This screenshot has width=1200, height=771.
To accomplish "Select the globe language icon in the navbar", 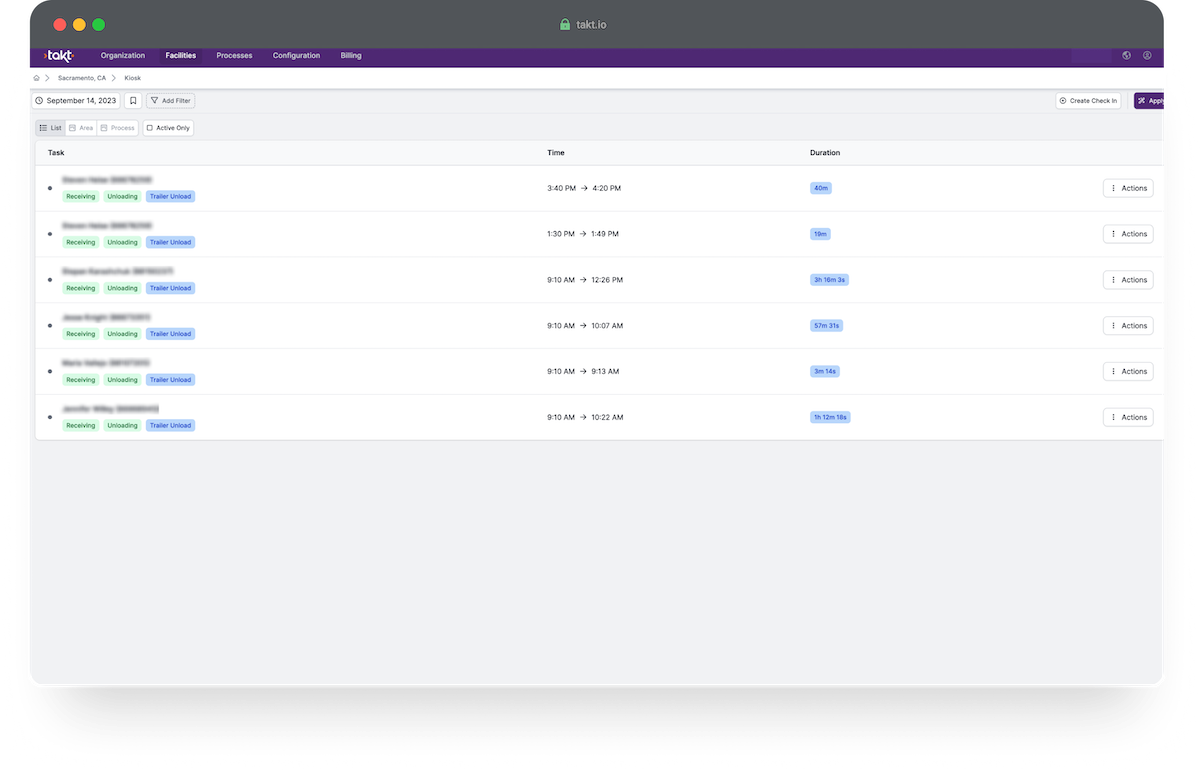I will pyautogui.click(x=1126, y=55).
